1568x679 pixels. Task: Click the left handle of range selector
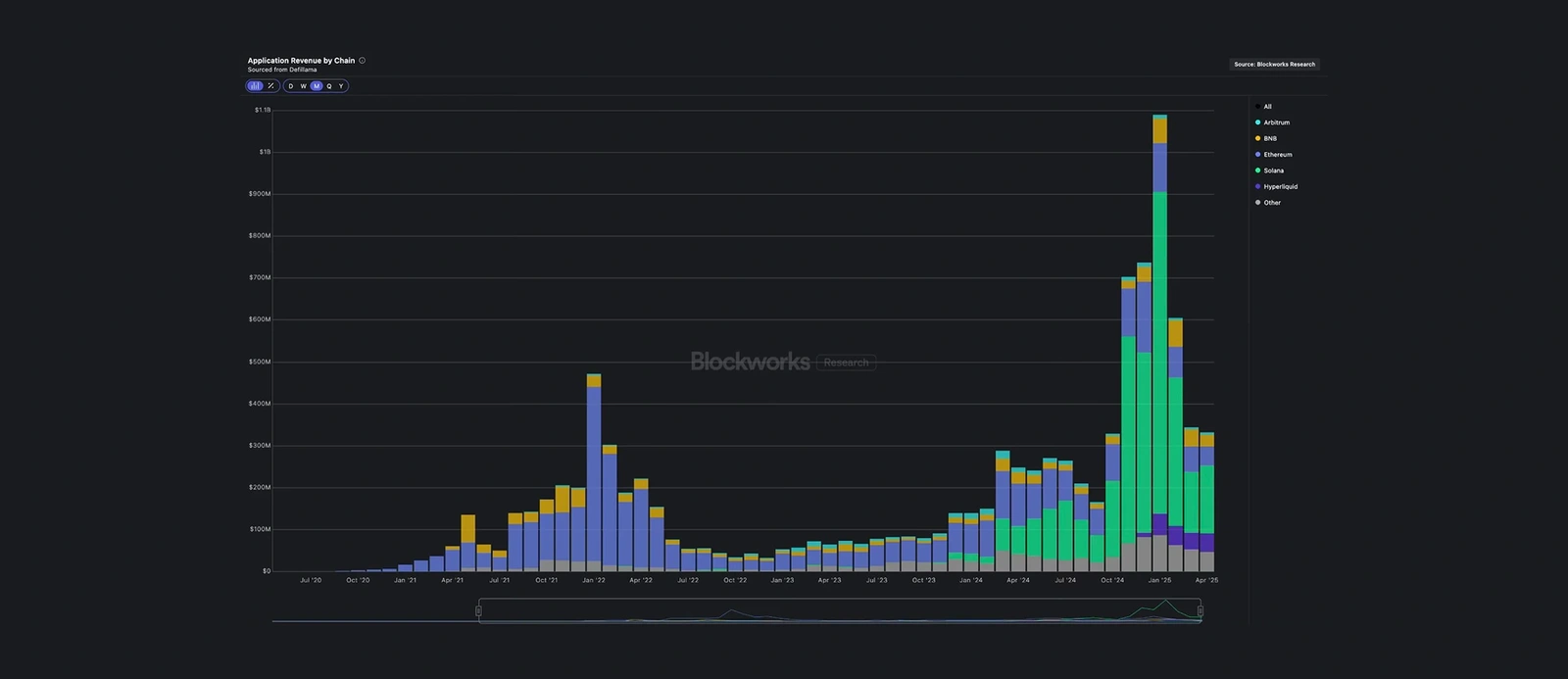[479, 611]
